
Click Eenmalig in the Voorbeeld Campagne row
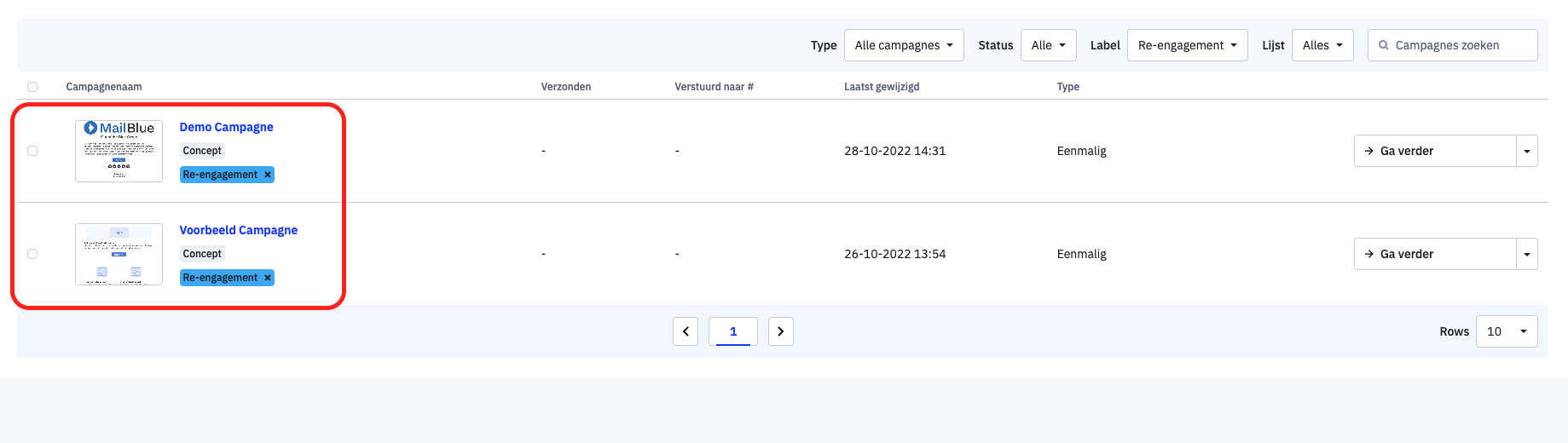pos(1082,254)
